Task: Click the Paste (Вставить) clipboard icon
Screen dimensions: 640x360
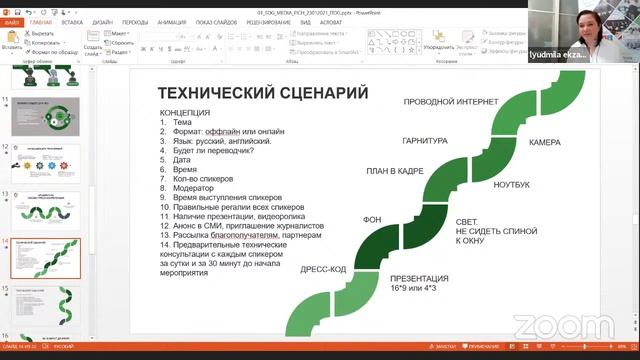Action: point(12,38)
